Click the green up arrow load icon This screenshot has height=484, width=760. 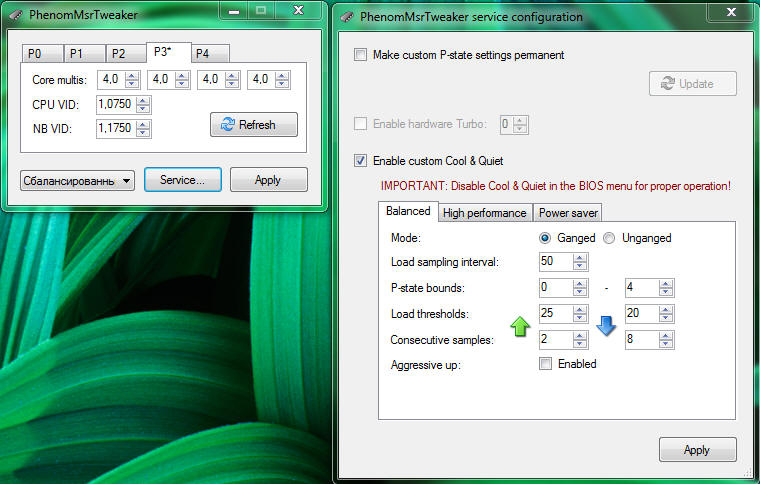[520, 327]
